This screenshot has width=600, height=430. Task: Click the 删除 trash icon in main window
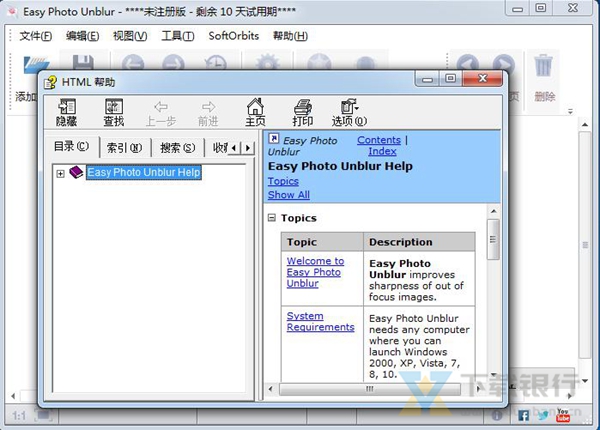point(544,65)
